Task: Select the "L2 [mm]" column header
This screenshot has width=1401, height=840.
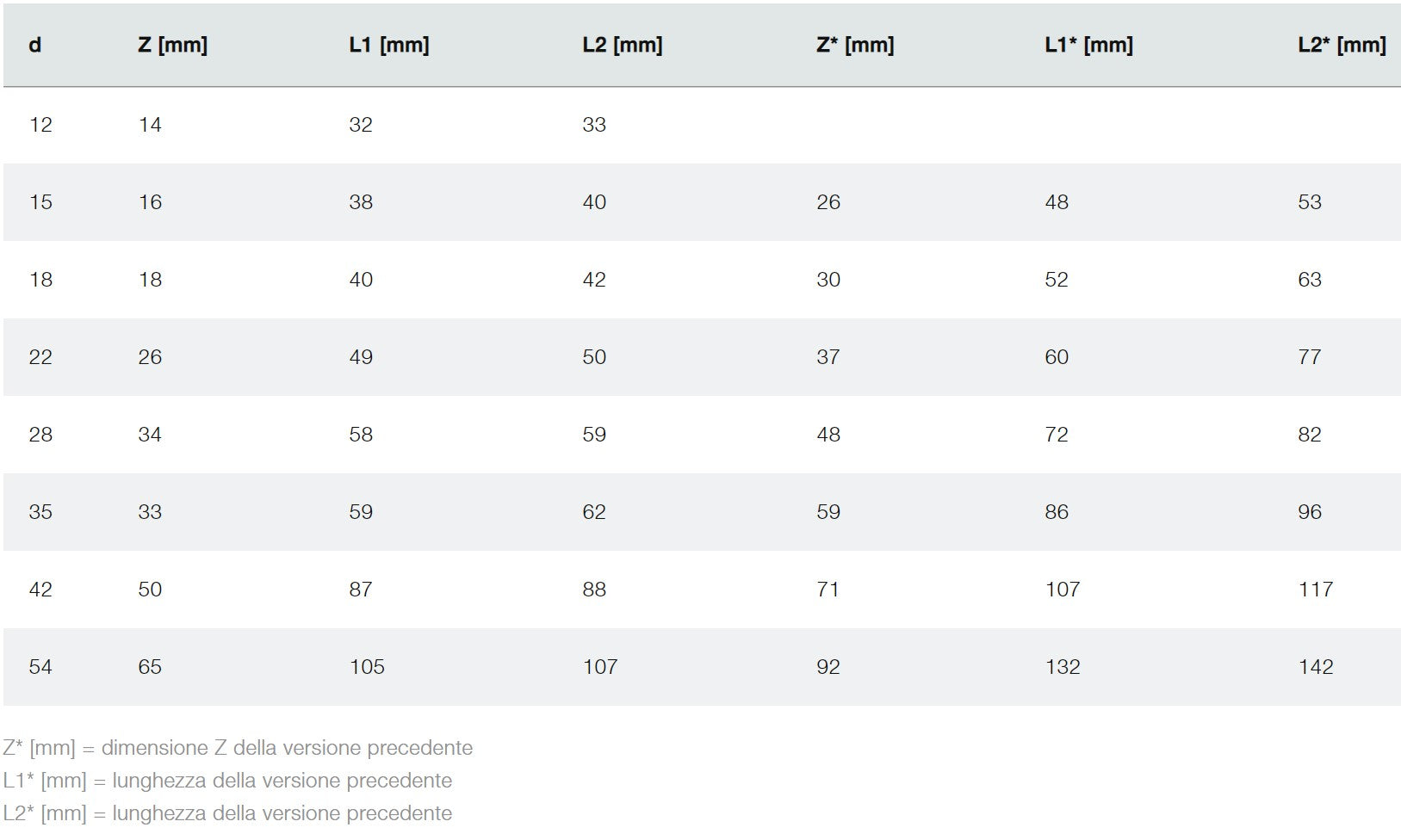Action: click(x=622, y=45)
